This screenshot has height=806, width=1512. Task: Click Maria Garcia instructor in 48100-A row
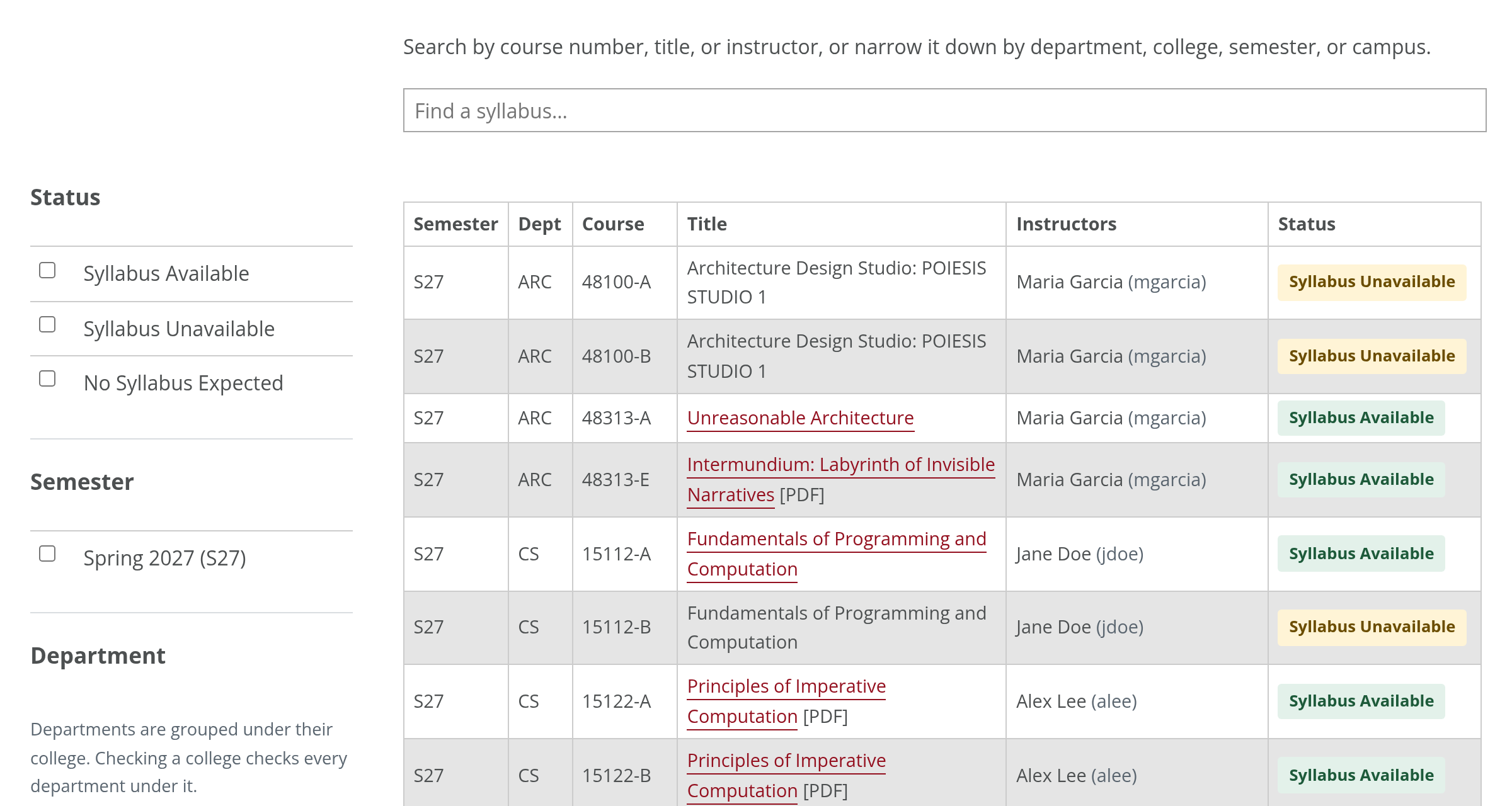pyautogui.click(x=1111, y=282)
